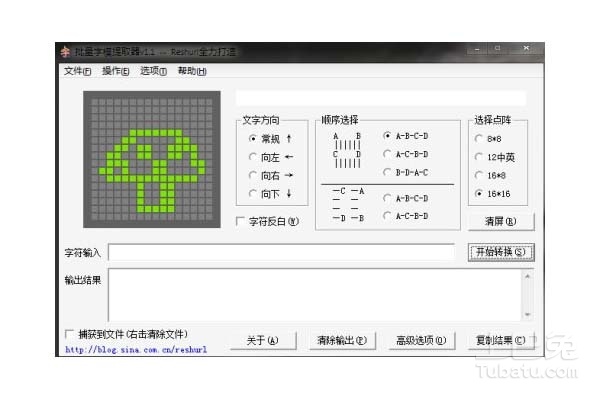Image resolution: width=600 pixels, height=400 pixels.
Task: Click the output scrollbar up arrow
Action: click(527, 276)
